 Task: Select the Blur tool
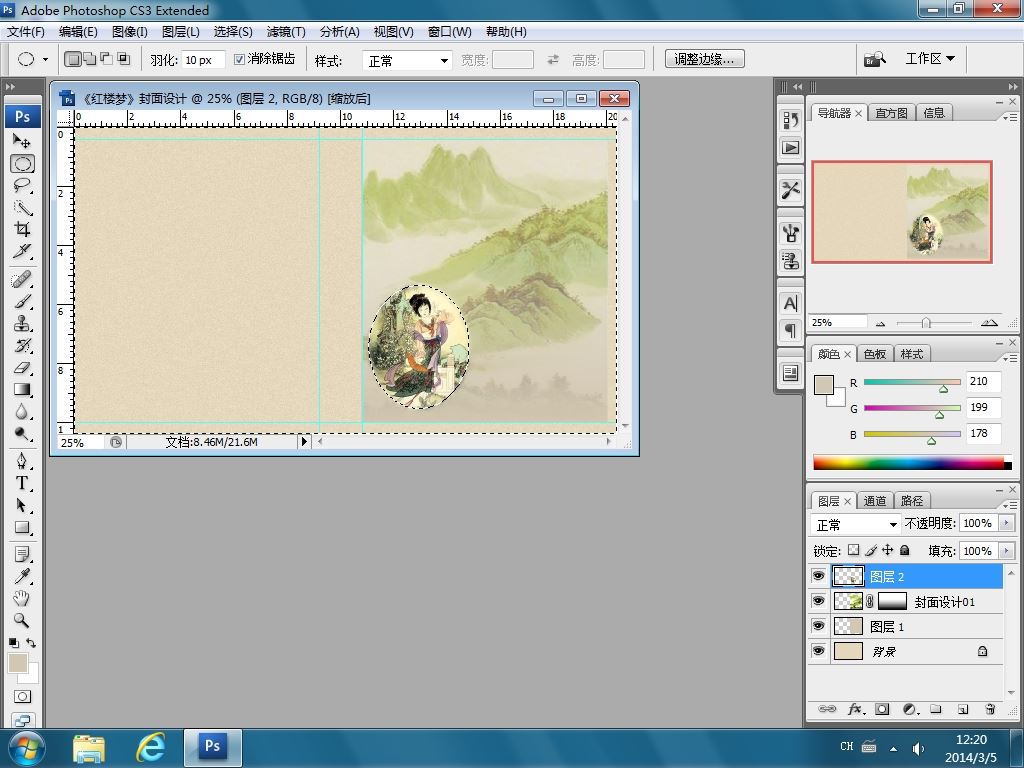(x=22, y=411)
